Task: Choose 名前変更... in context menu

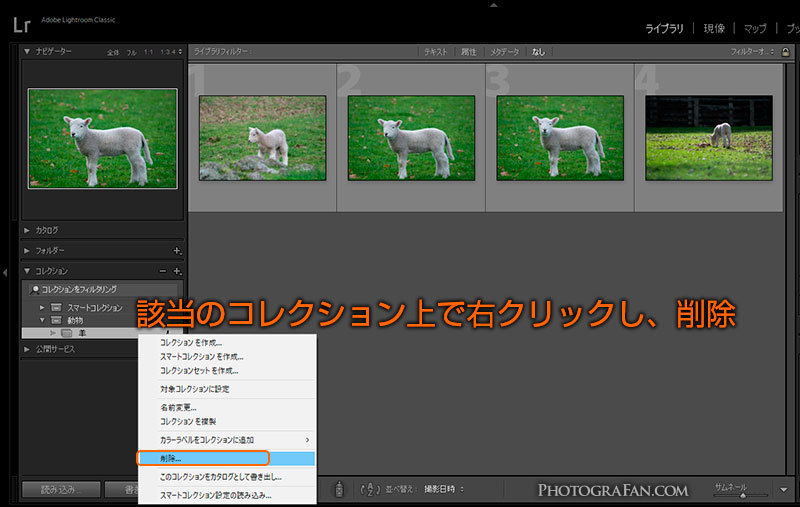Action: tap(227, 407)
